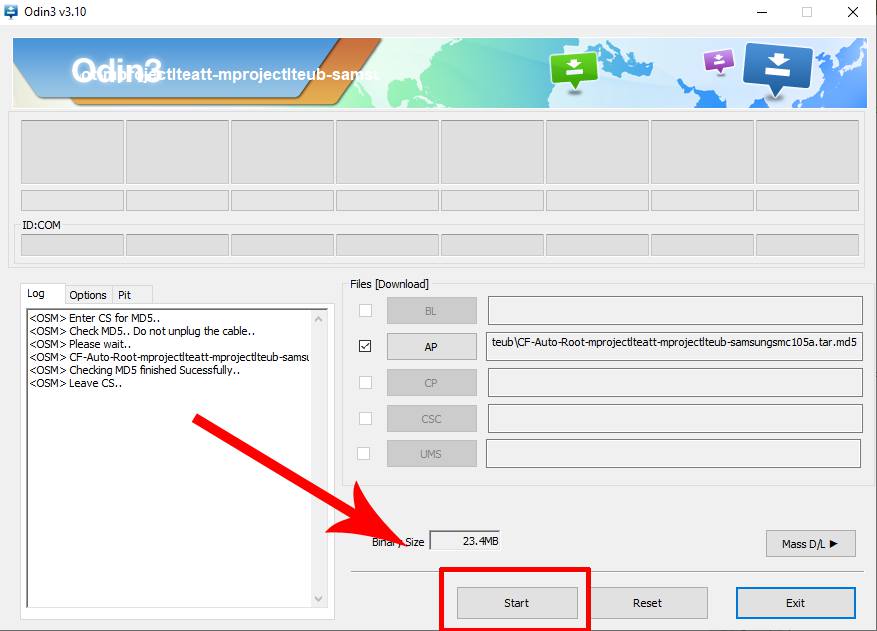
Task: Click the BL file browse button
Action: pyautogui.click(x=432, y=310)
